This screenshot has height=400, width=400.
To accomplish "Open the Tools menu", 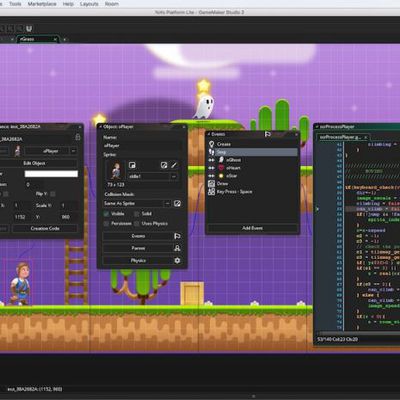I will pos(15,4).
